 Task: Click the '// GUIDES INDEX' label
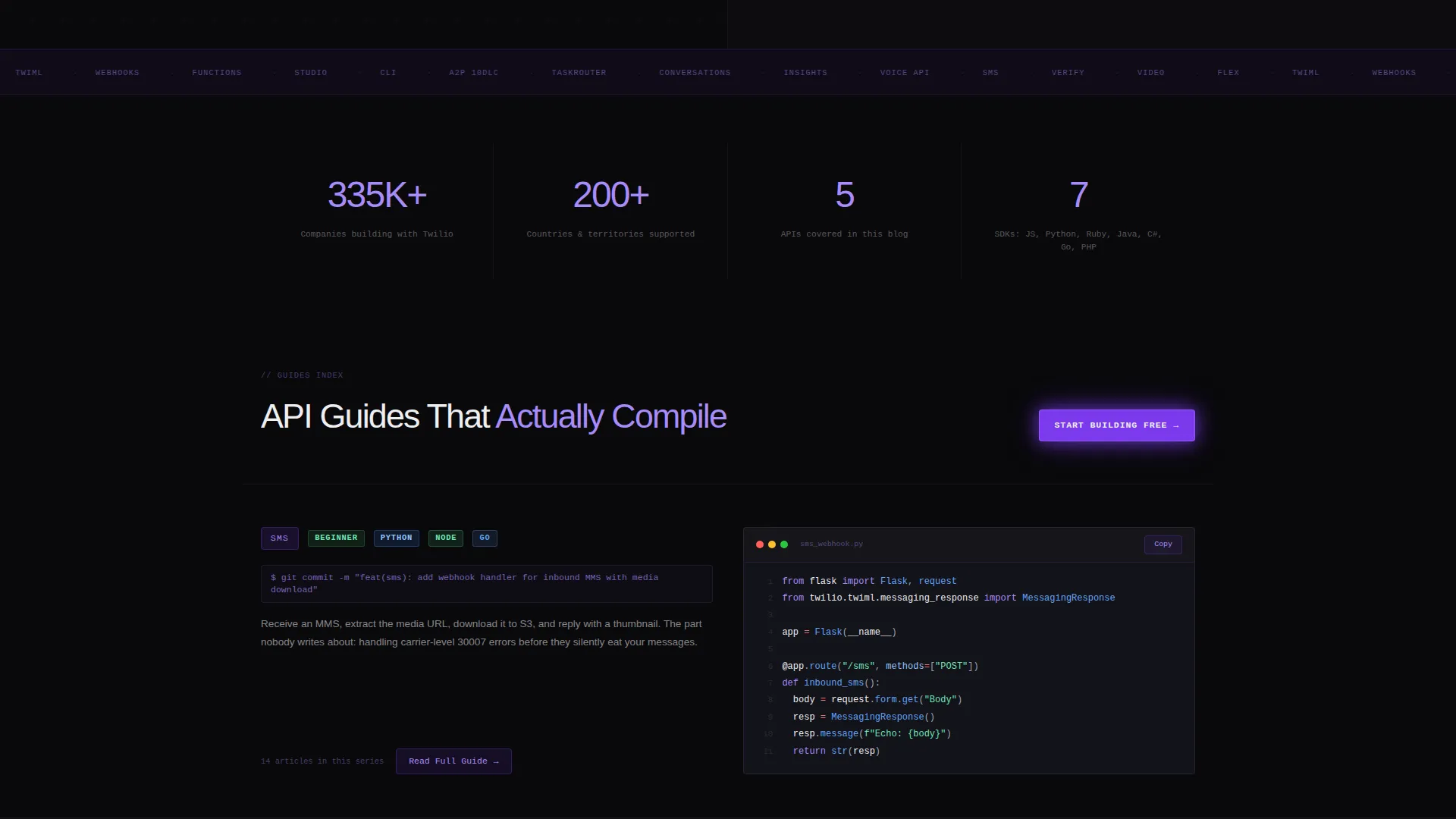(302, 375)
